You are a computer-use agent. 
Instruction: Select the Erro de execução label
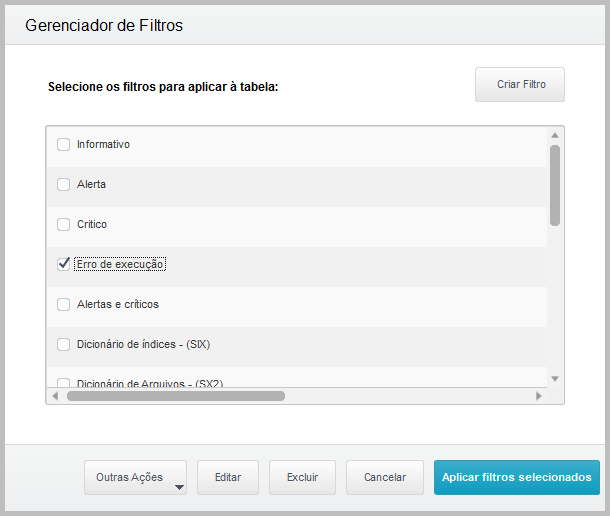click(120, 264)
